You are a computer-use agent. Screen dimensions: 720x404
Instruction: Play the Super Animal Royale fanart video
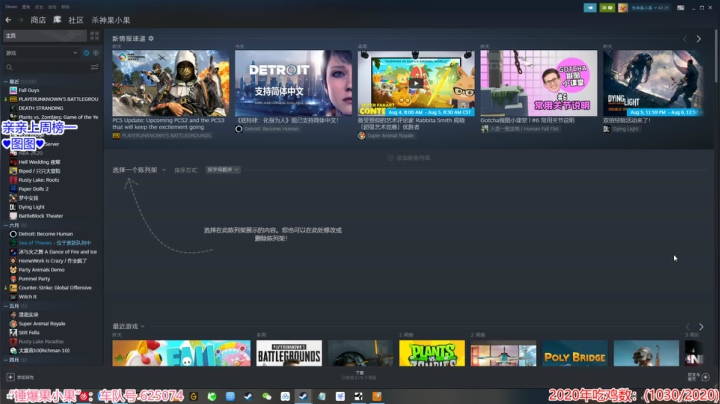click(416, 83)
